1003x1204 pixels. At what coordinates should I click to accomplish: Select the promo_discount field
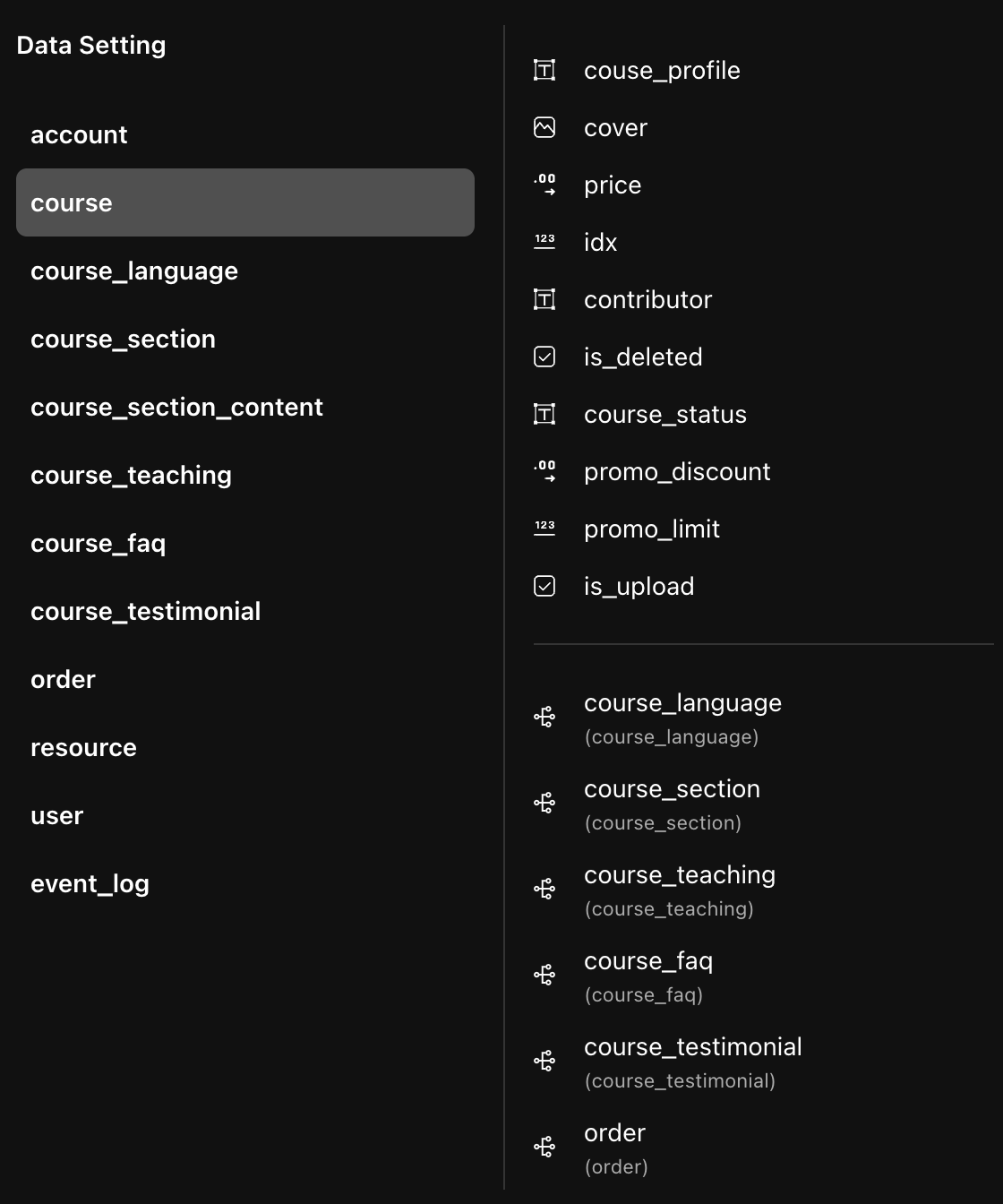coord(676,472)
